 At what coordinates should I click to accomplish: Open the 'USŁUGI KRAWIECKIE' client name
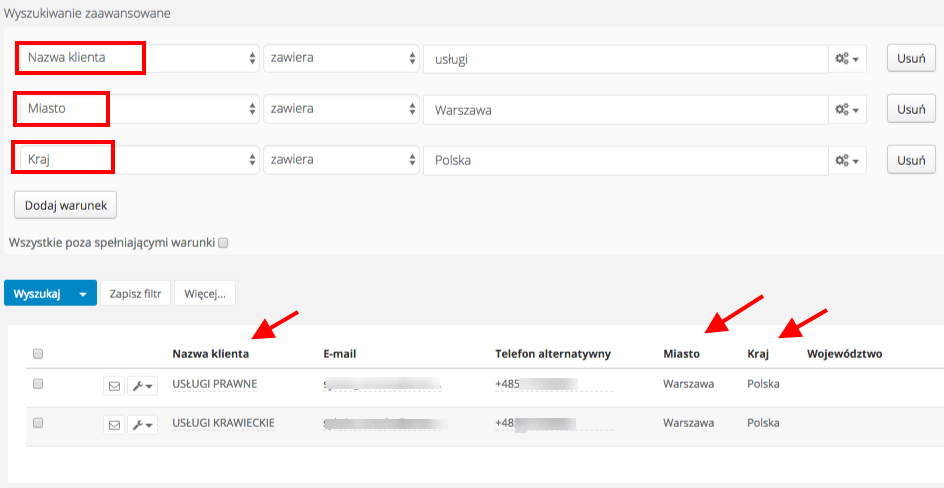pos(223,423)
